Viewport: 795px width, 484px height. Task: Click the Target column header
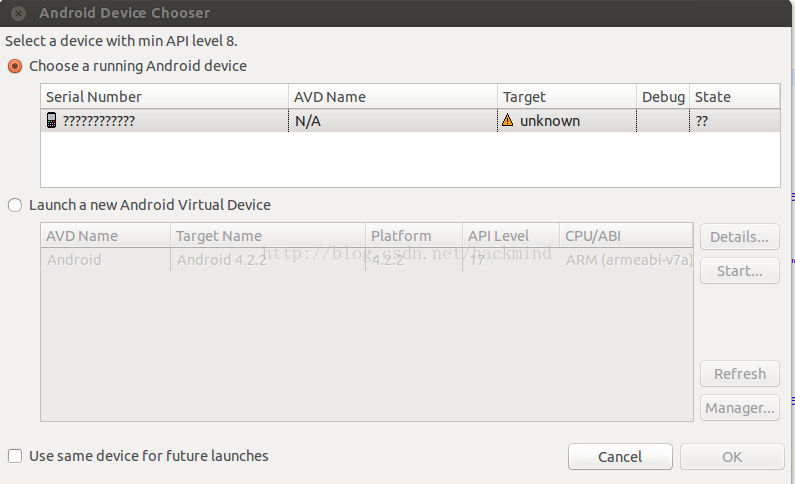(567, 97)
